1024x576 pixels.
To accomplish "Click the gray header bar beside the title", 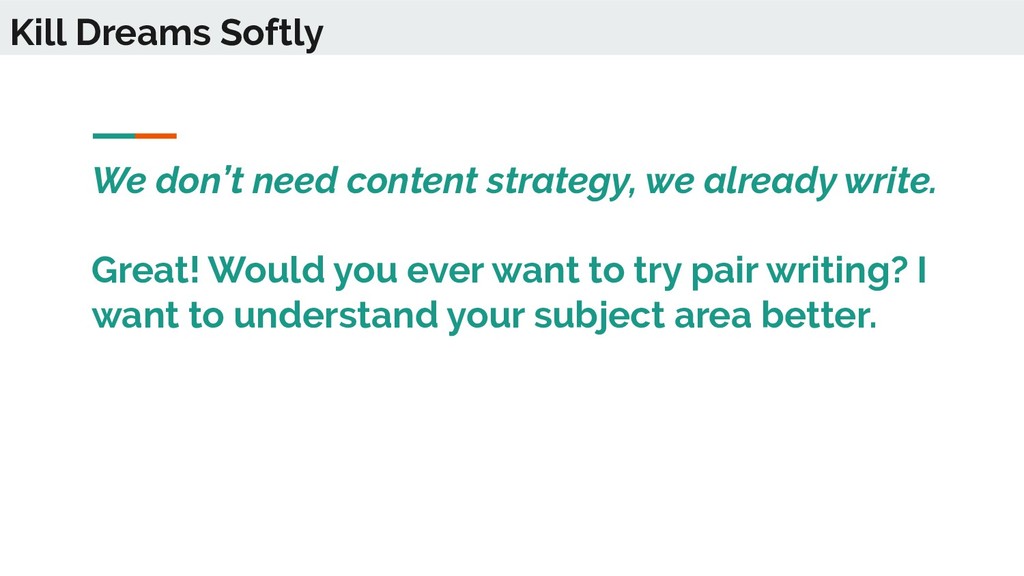I will point(673,27).
